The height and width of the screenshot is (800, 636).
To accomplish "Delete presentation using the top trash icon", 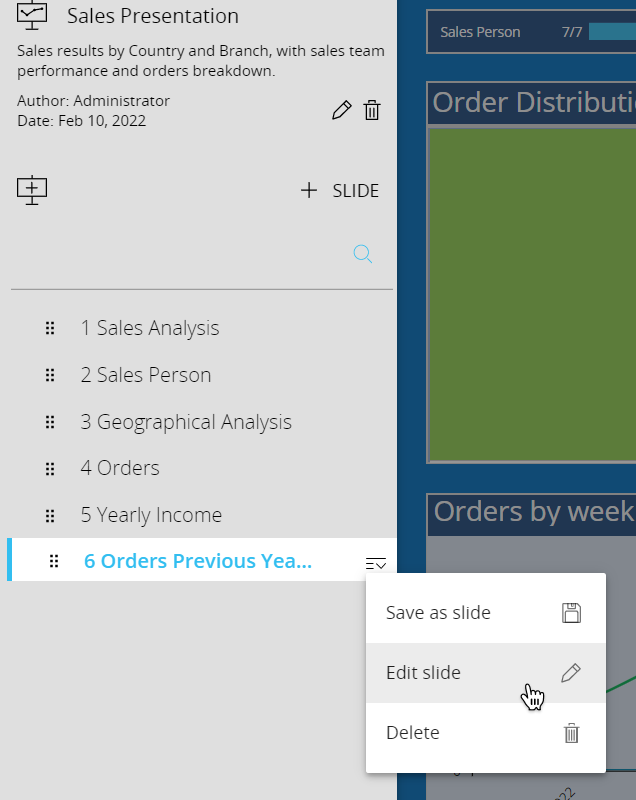I will pos(372,111).
